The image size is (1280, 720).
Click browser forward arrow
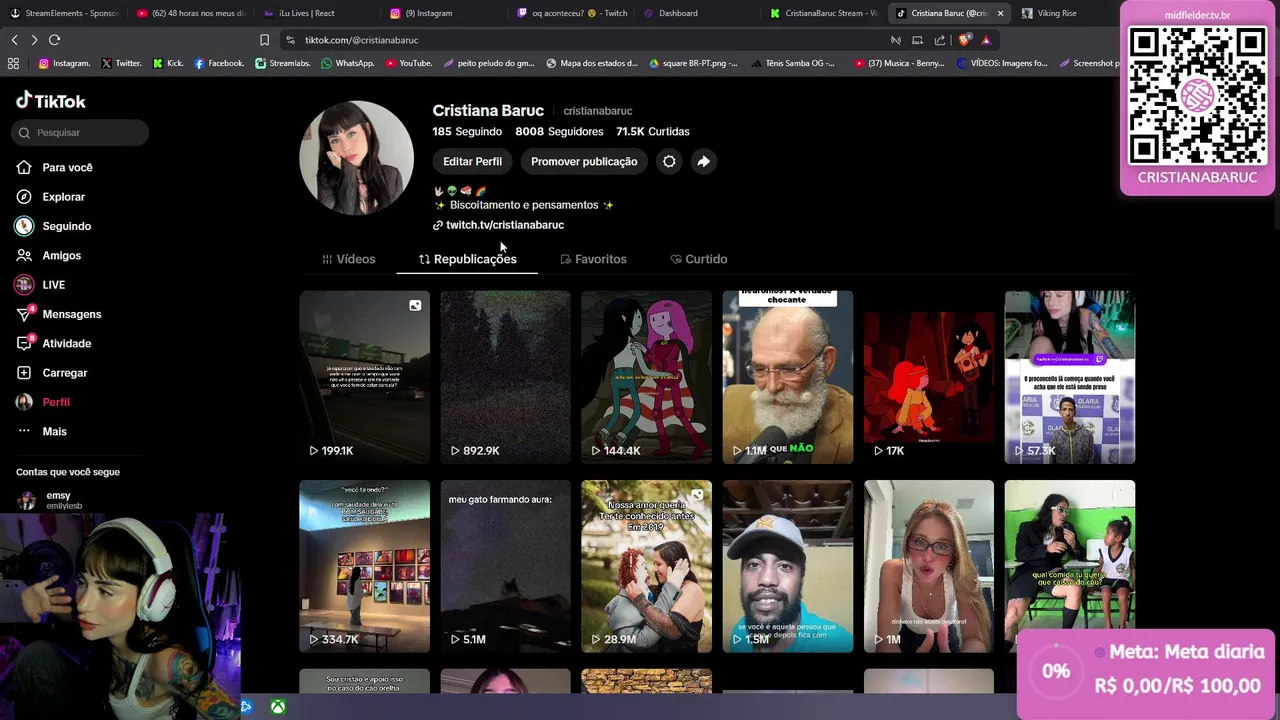pyautogui.click(x=34, y=40)
